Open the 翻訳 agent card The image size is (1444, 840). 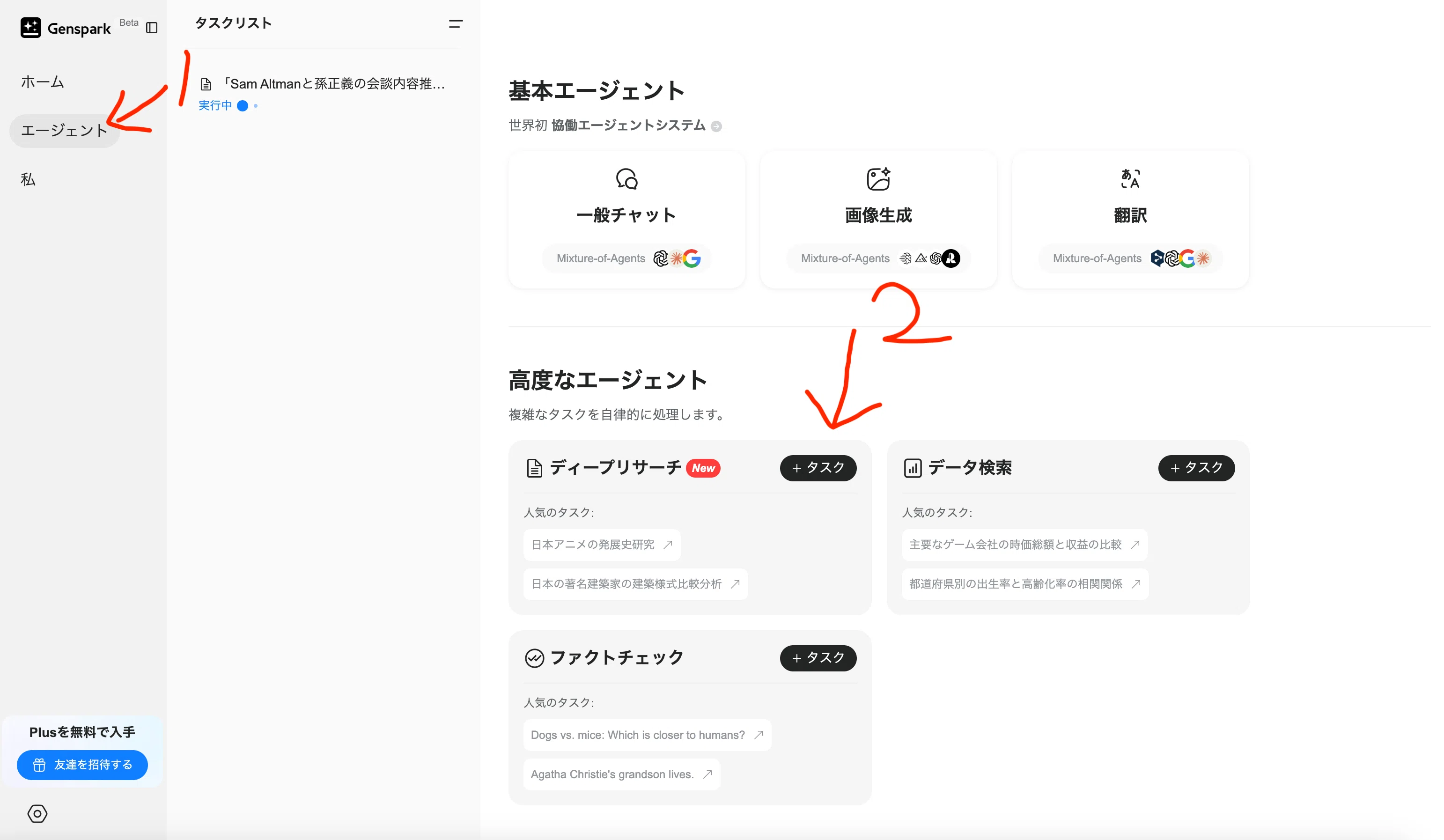pos(1131,220)
